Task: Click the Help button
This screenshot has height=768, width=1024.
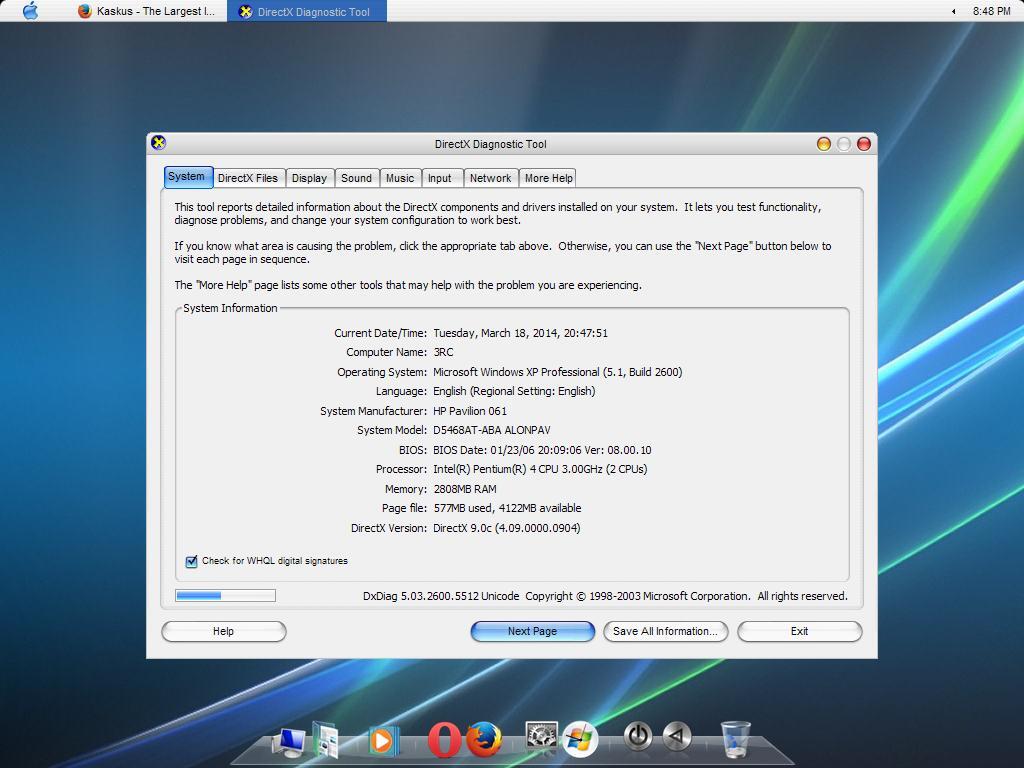Action: pos(223,631)
